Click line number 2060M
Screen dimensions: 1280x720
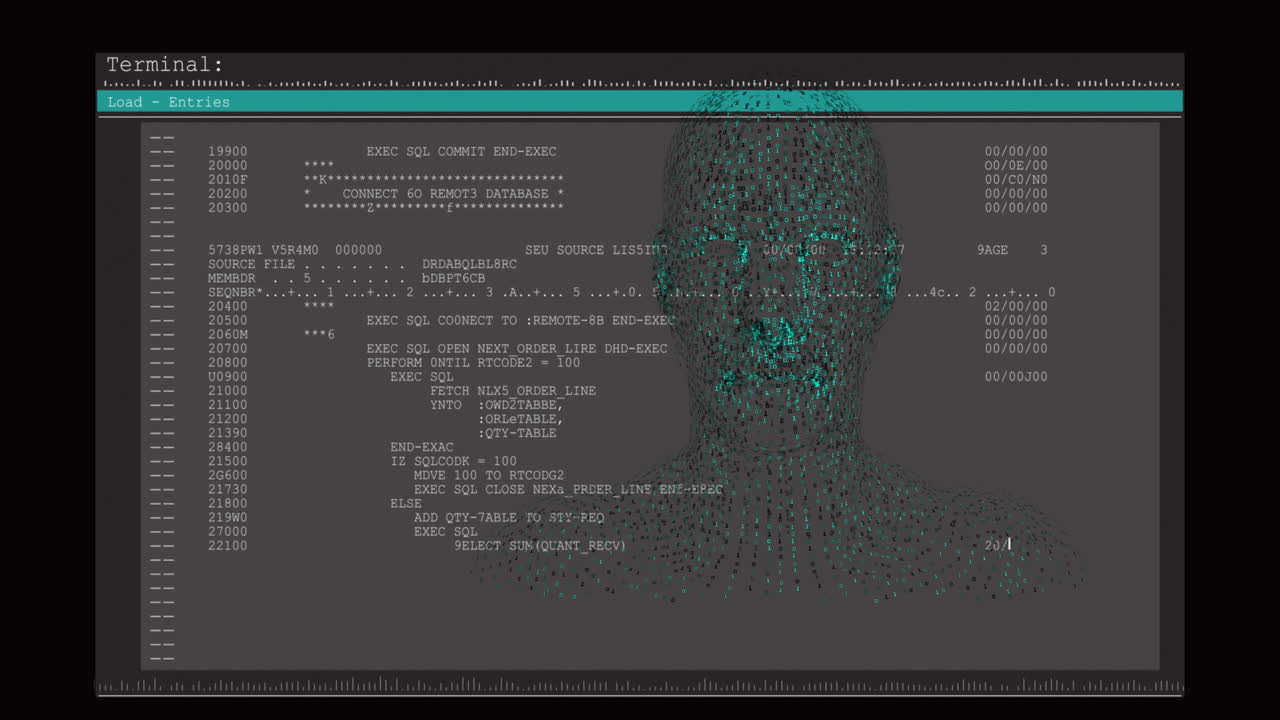[x=228, y=334]
